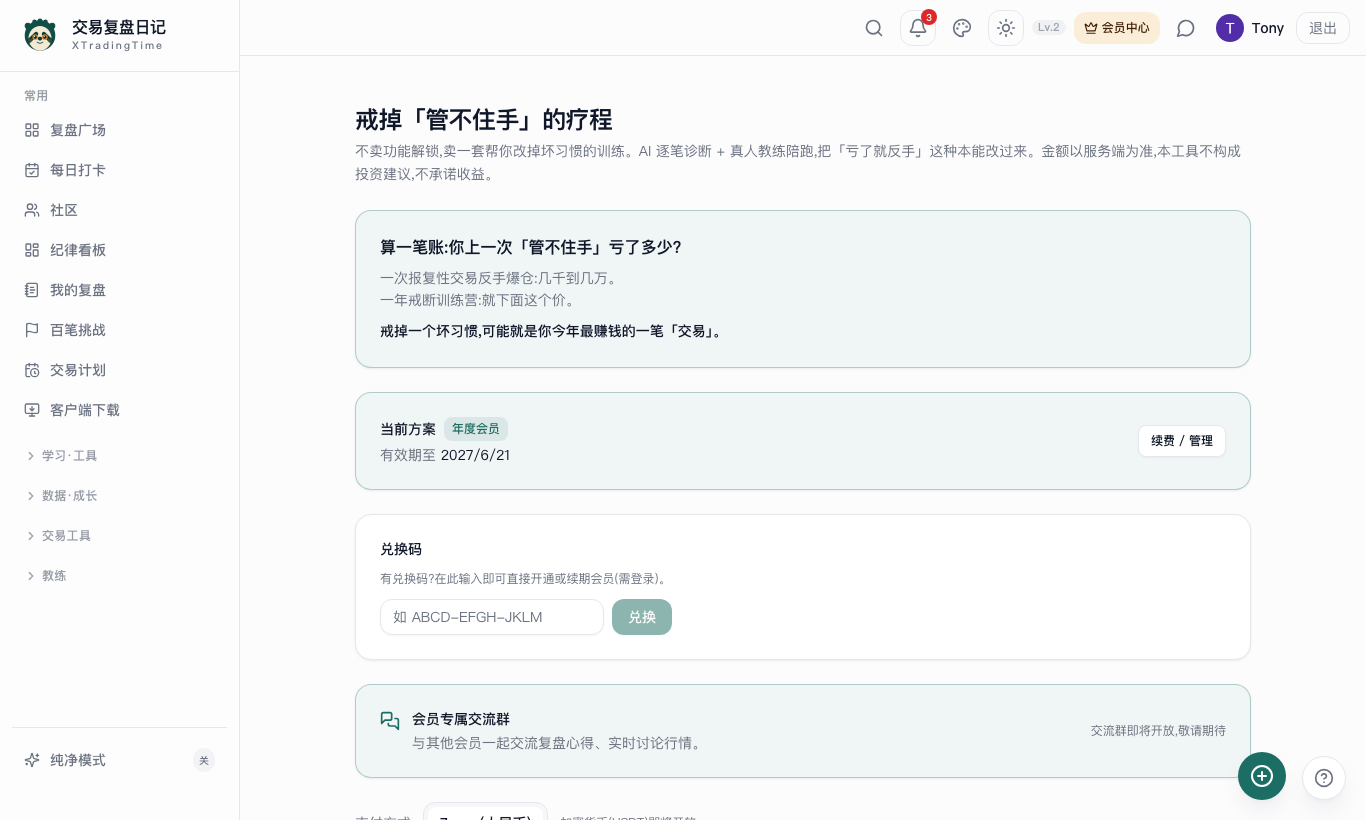
Task: Open the chat bubble icon in header
Action: (x=1186, y=28)
